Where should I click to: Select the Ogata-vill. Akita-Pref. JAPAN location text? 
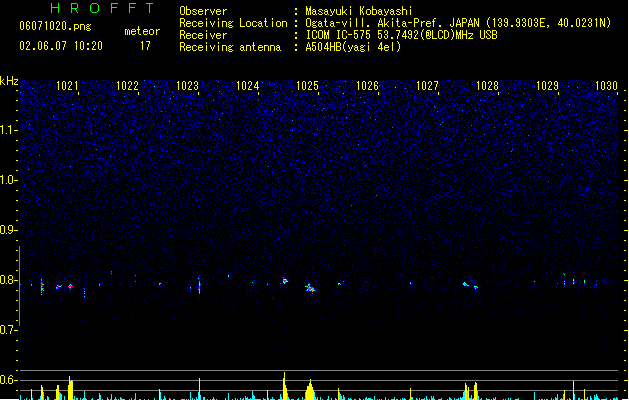point(458,23)
